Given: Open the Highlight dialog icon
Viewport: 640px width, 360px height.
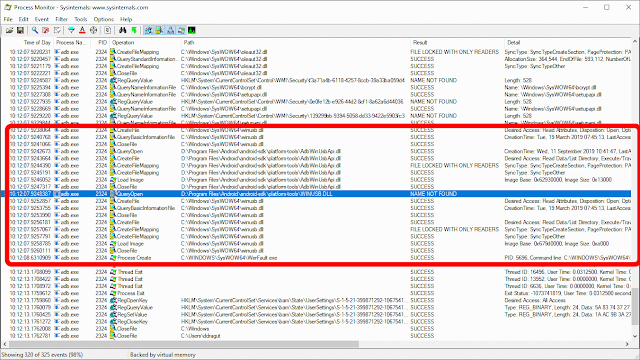Looking at the screenshot, I should click(82, 30).
